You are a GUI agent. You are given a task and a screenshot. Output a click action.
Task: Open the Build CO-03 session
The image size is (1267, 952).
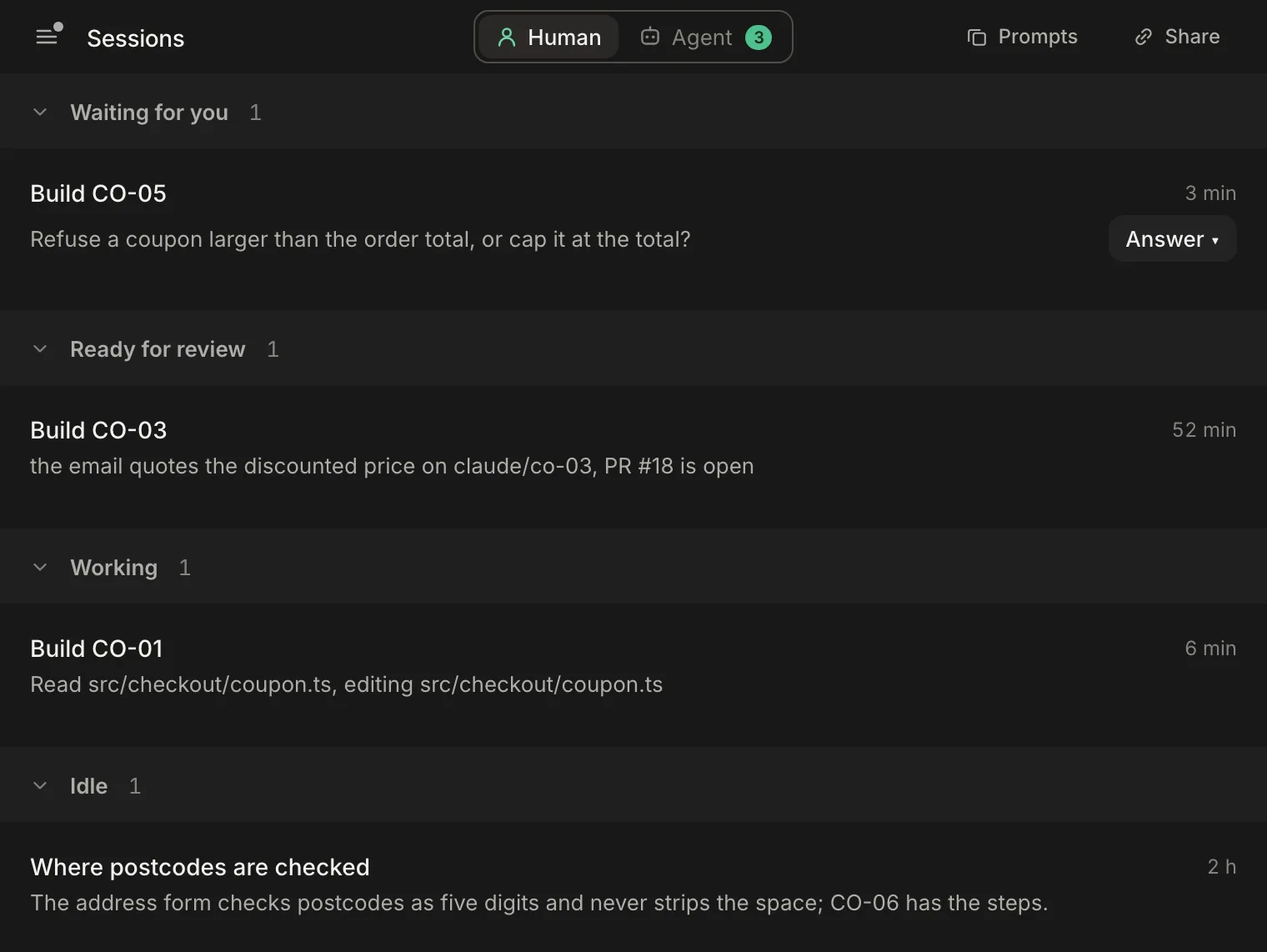633,457
